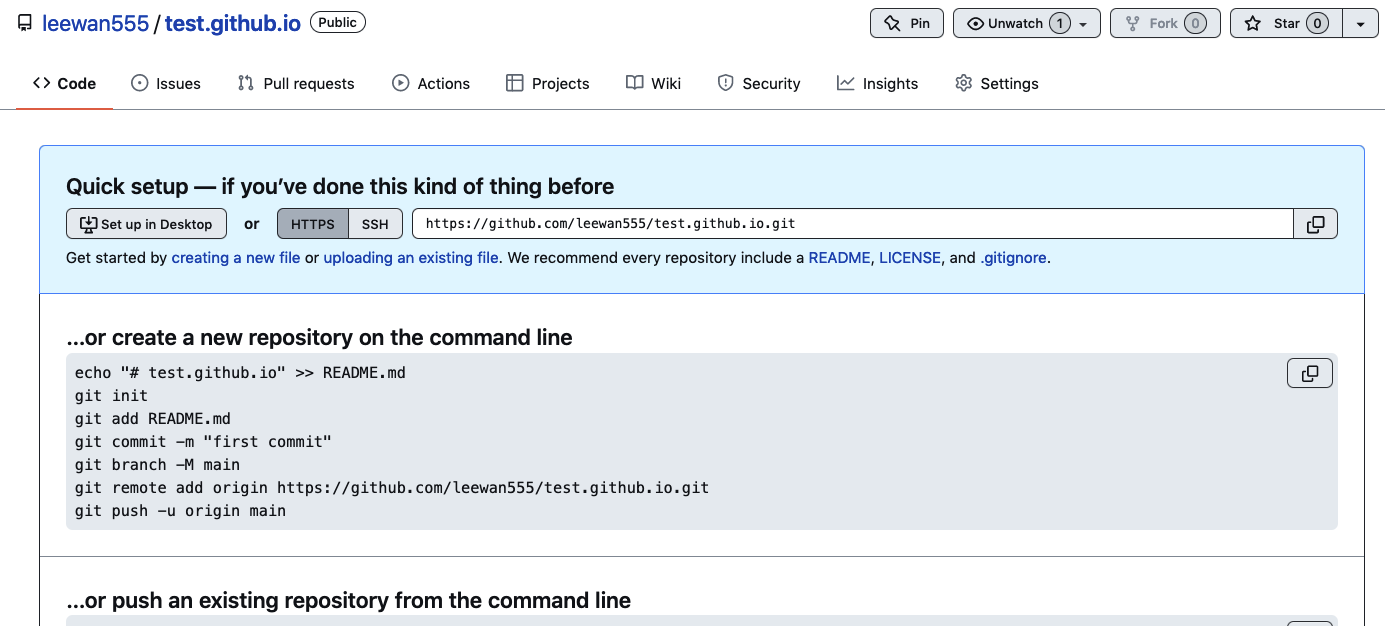Open the repository Settings tab
Viewport: 1385px width, 626px height.
[997, 84]
